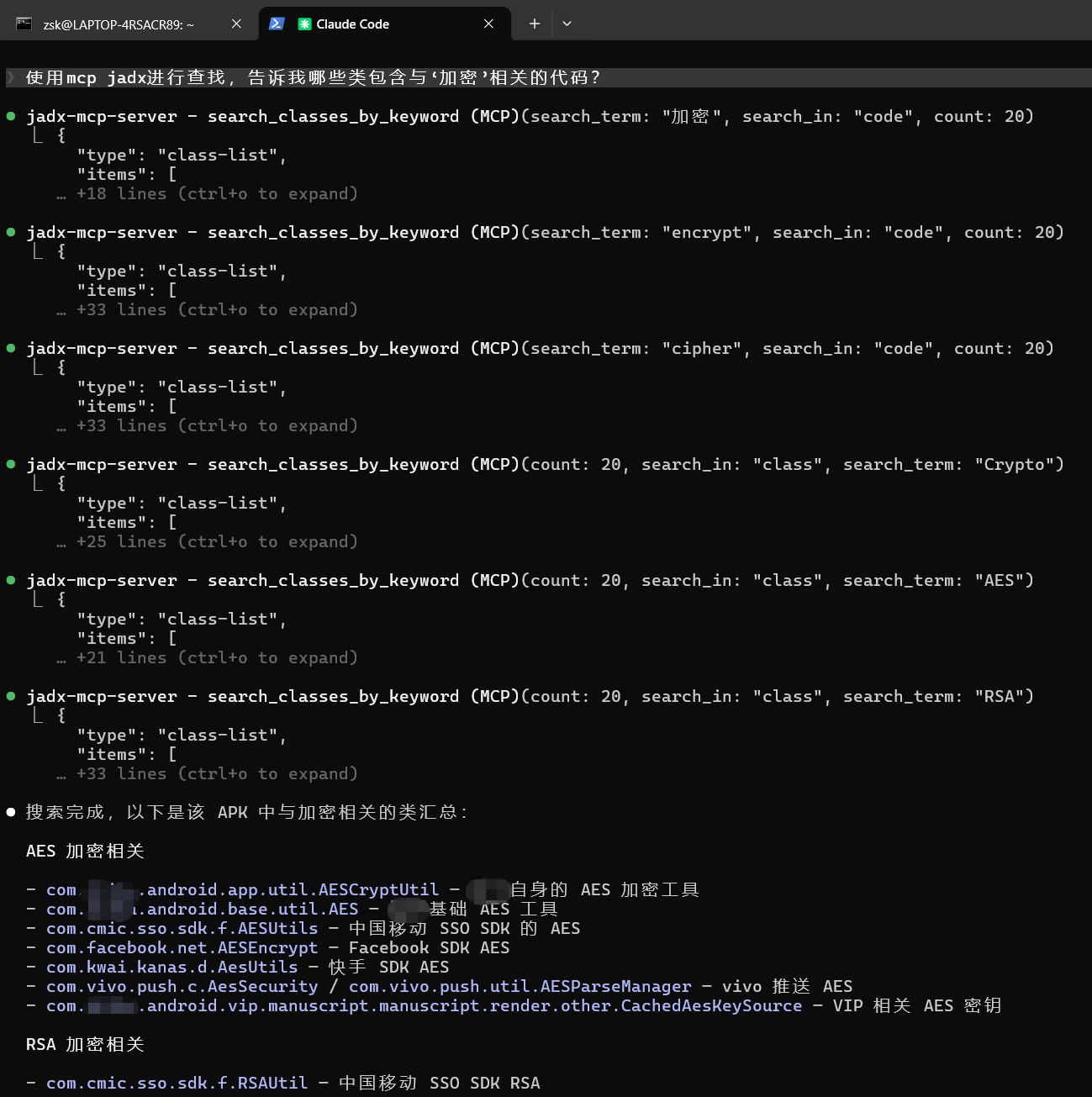Click the com.cmic.sso.sdk.f.RSAUtil class name

pyautogui.click(x=177, y=1084)
